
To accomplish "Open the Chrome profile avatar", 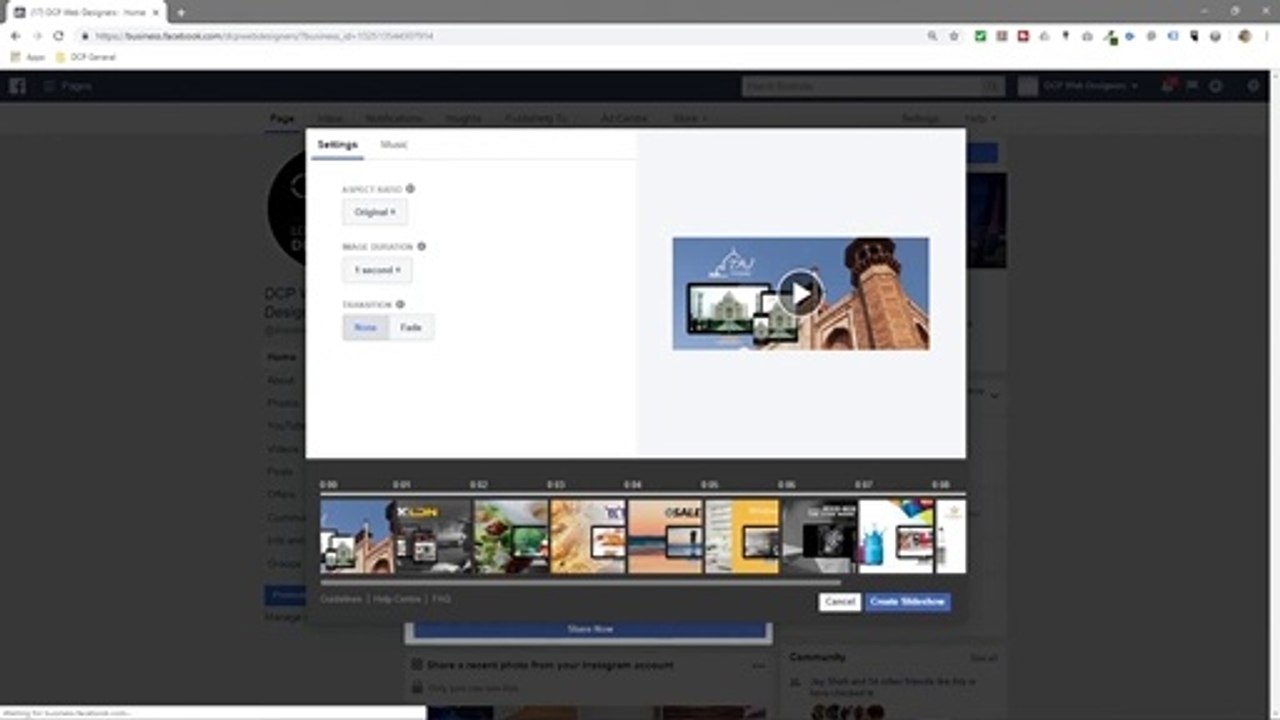I will (1244, 36).
